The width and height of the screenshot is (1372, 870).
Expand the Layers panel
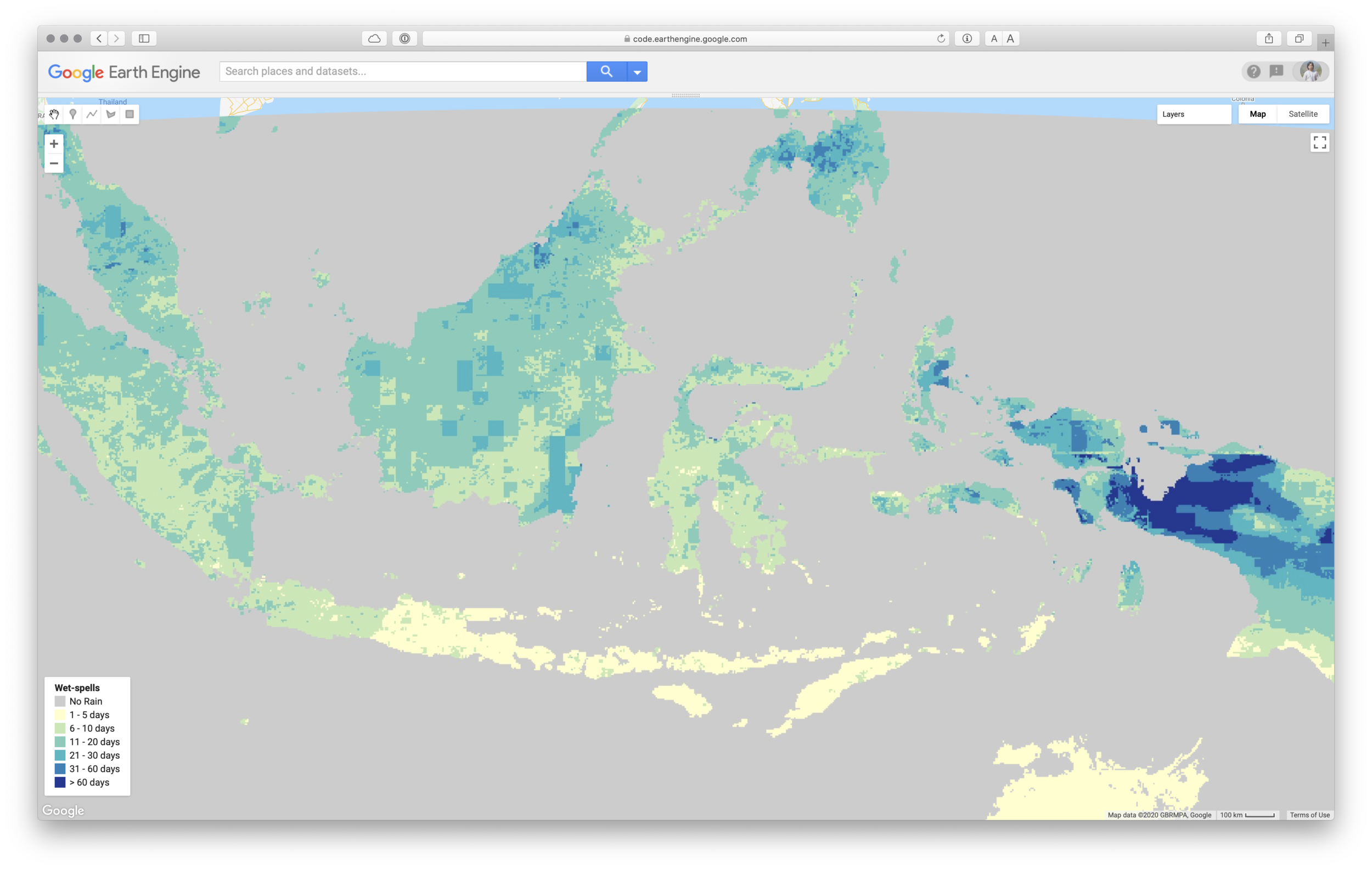point(1193,115)
